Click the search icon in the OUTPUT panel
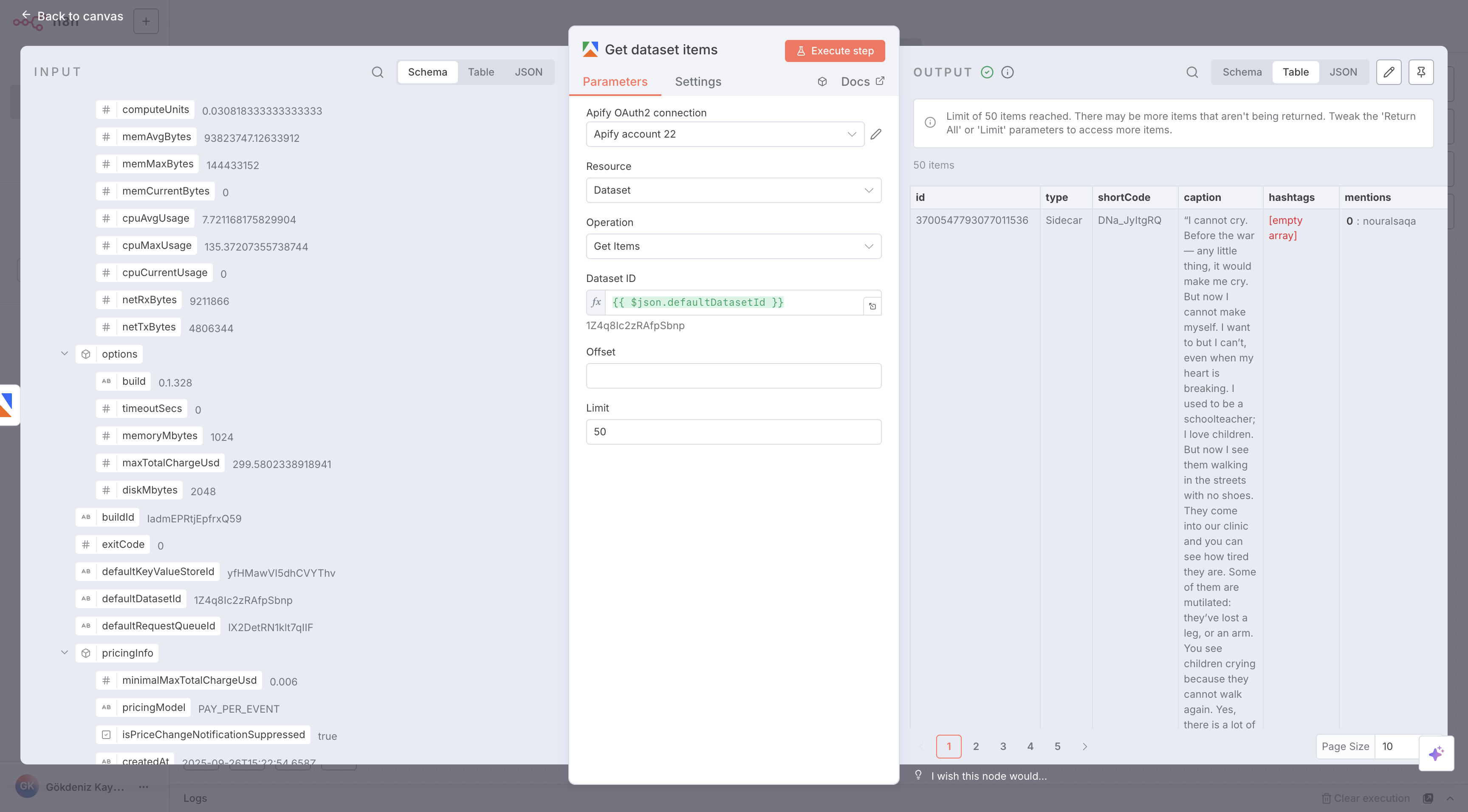 point(1191,72)
